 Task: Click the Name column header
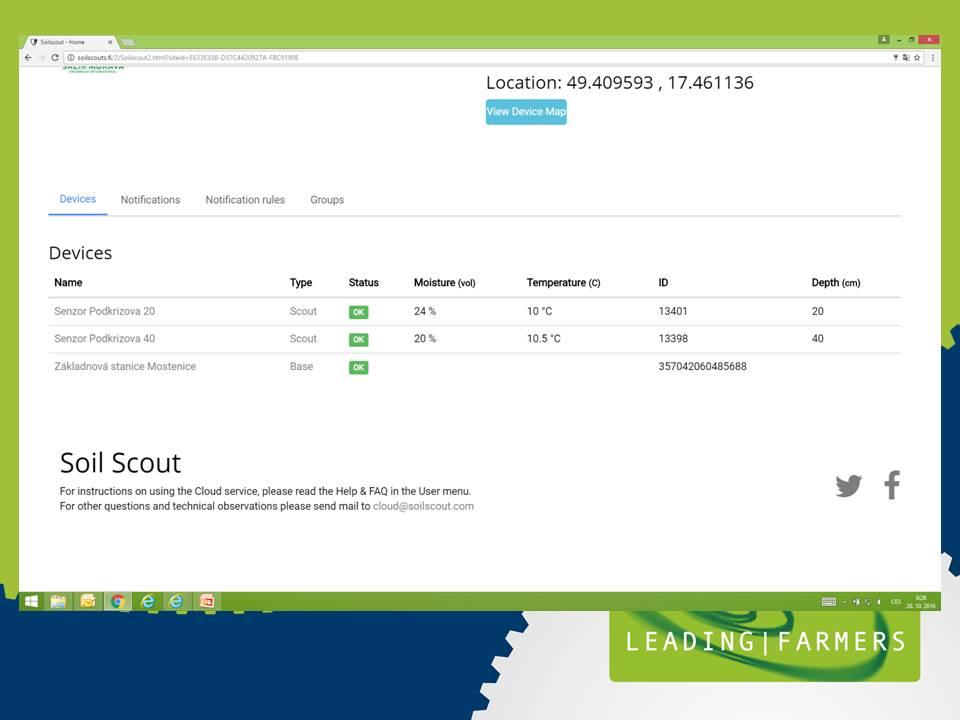pyautogui.click(x=68, y=282)
